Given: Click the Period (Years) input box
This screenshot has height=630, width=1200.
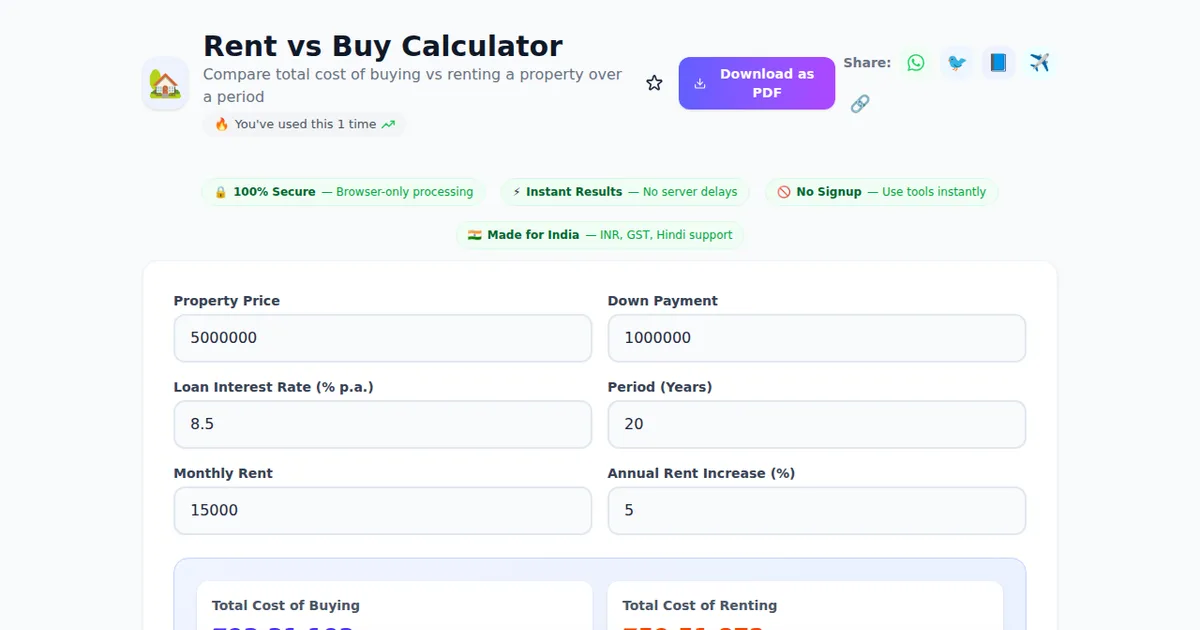Looking at the screenshot, I should pos(816,424).
